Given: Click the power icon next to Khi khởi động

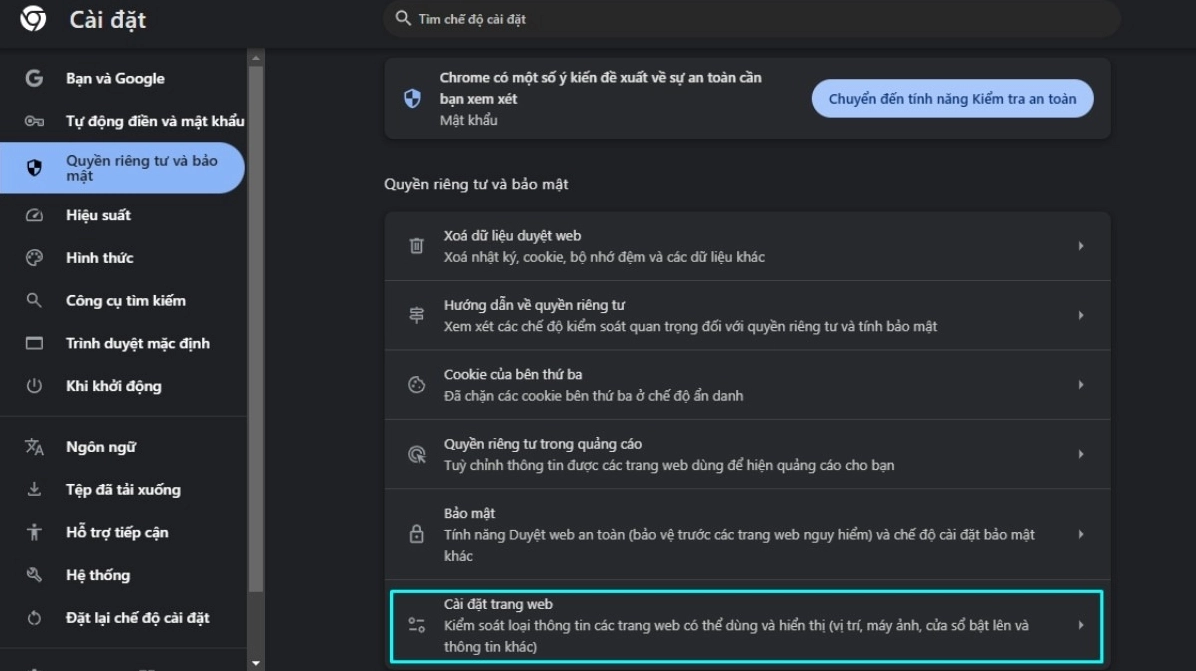Looking at the screenshot, I should [x=33, y=385].
